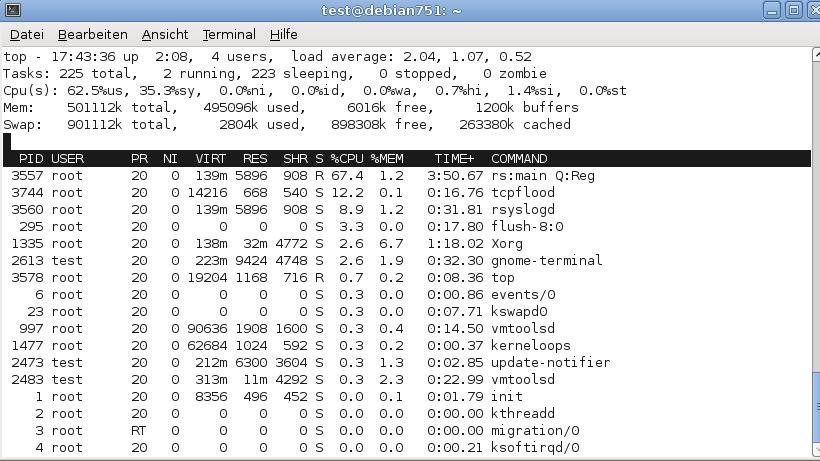
Task: Open the Datei menu
Action: point(27,34)
